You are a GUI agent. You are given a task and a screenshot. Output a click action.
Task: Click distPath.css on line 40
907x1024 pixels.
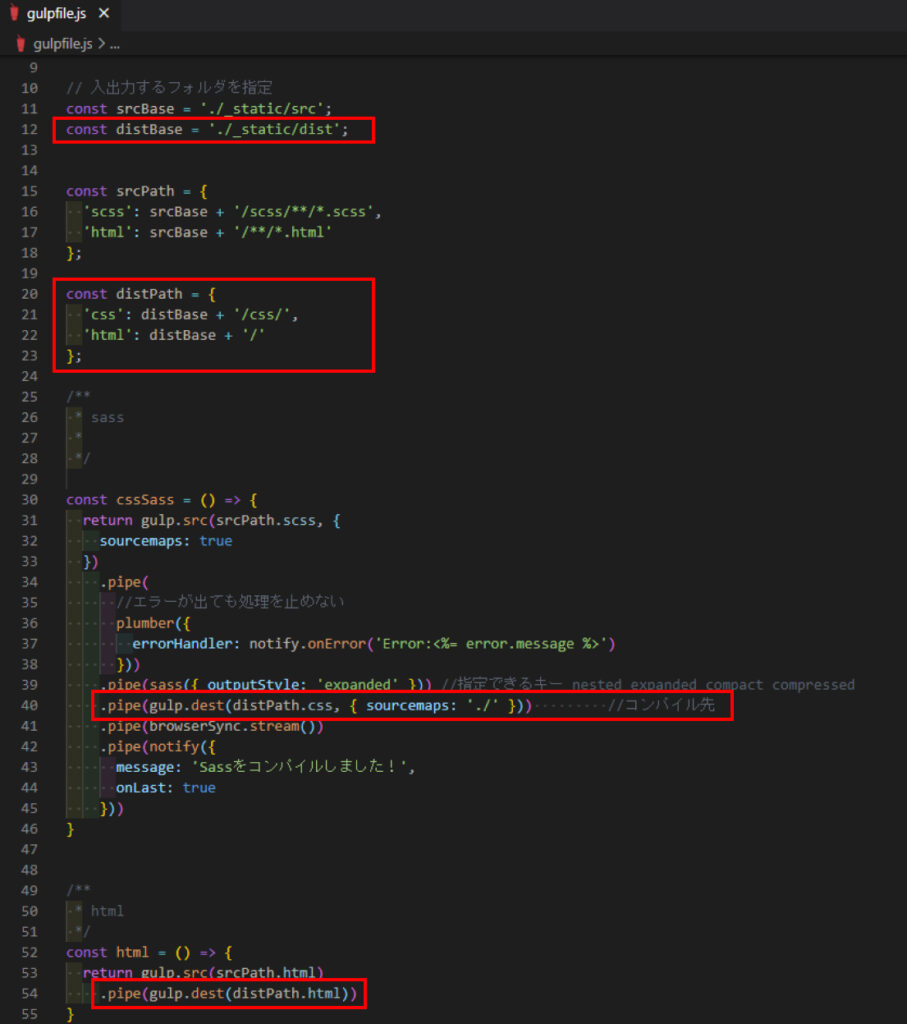[x=282, y=705]
